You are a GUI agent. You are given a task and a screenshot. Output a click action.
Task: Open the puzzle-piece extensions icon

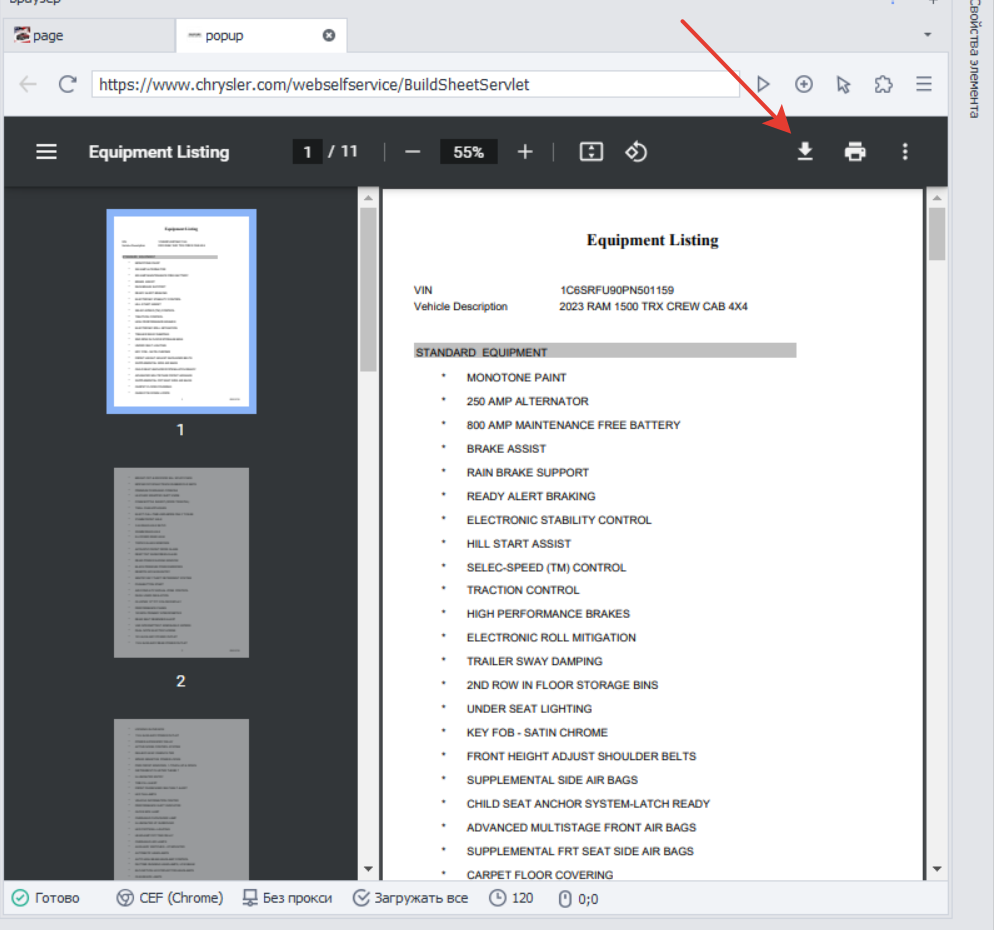click(x=883, y=84)
